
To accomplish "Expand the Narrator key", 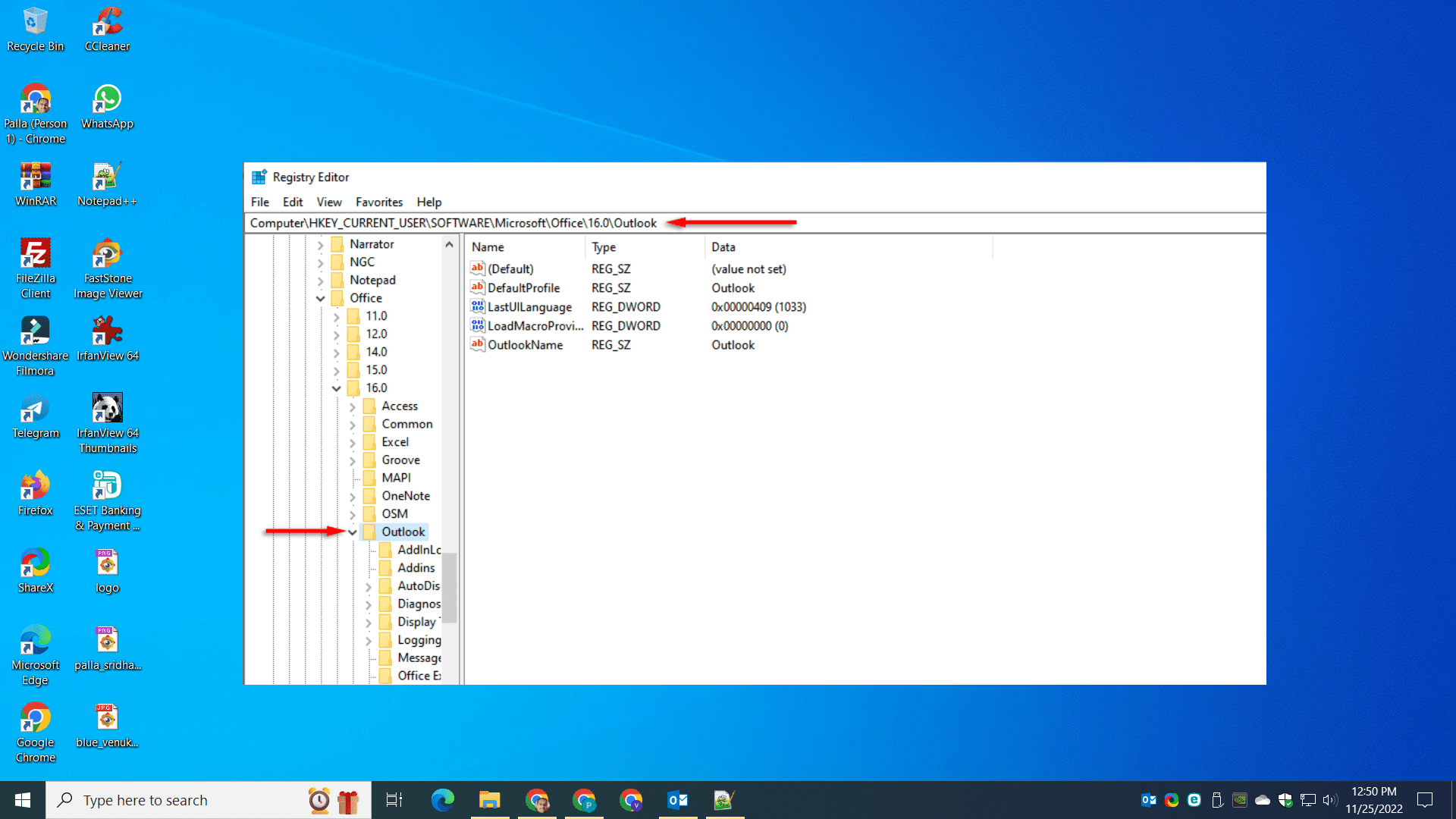I will [320, 244].
